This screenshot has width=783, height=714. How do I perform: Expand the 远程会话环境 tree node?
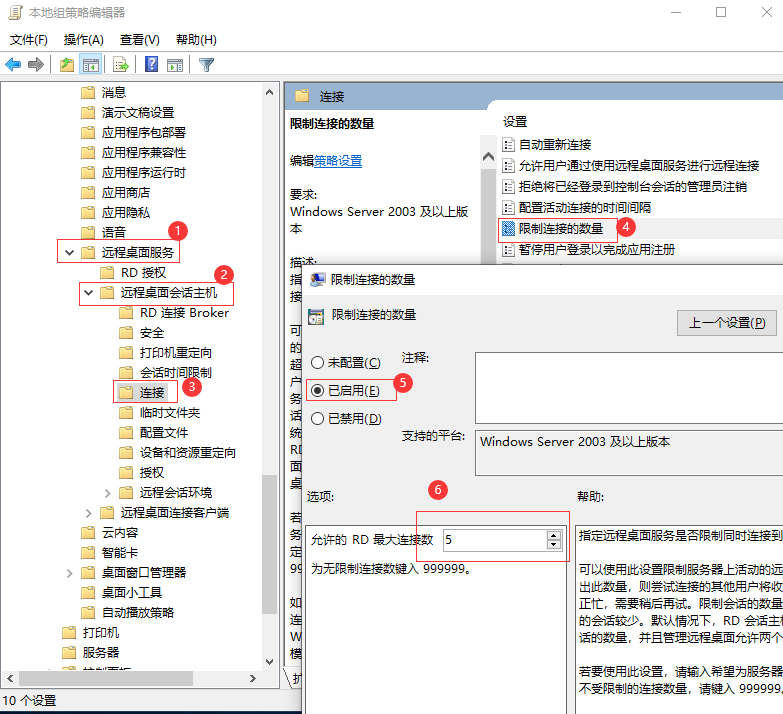tap(108, 493)
